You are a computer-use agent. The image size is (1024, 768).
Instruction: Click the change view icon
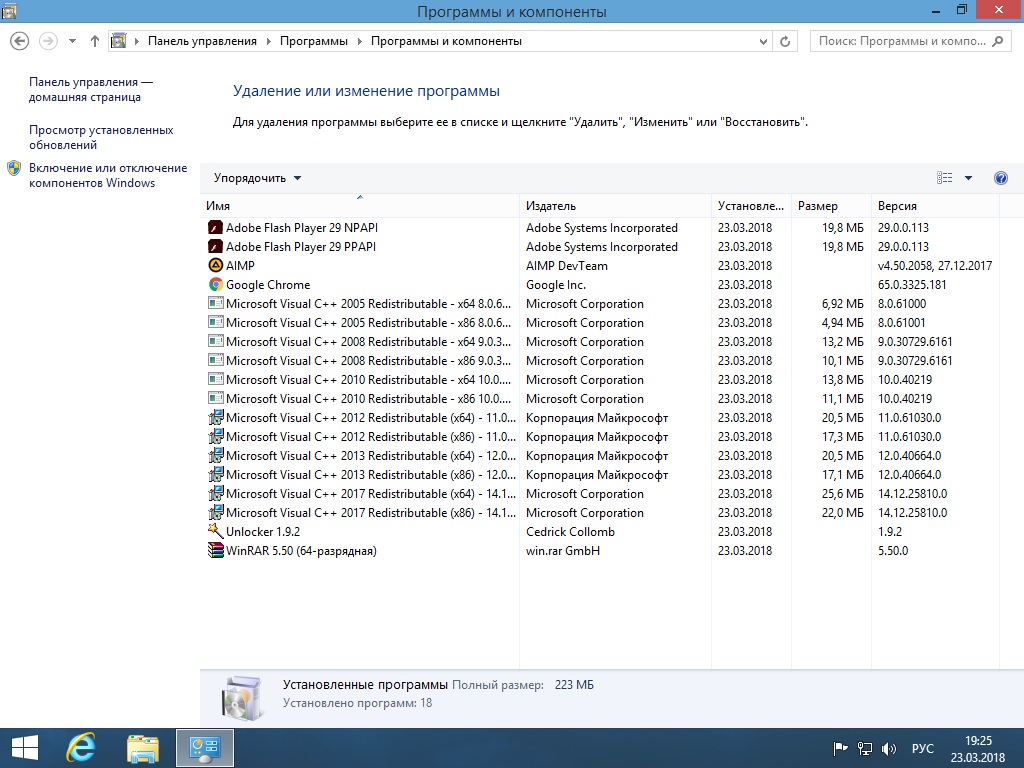[x=944, y=178]
